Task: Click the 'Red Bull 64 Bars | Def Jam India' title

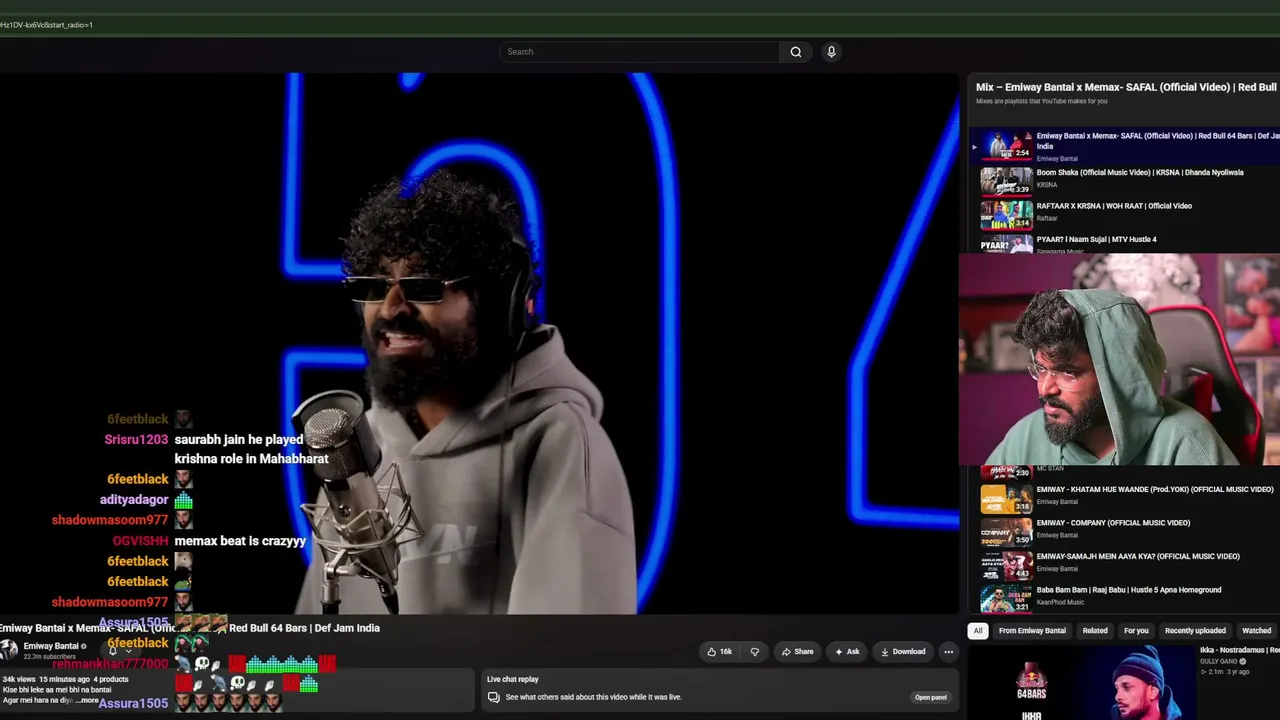Action: tap(304, 628)
